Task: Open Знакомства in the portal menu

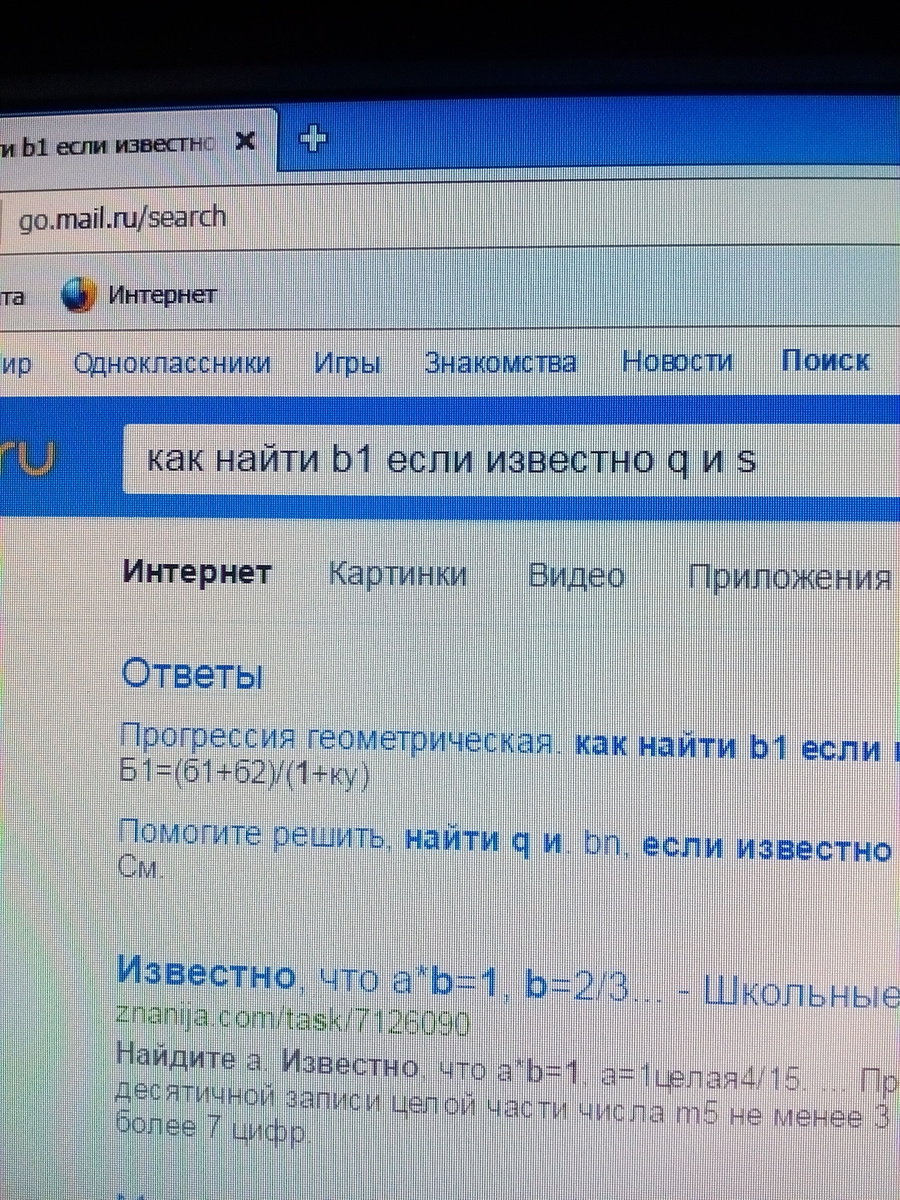Action: pyautogui.click(x=500, y=362)
